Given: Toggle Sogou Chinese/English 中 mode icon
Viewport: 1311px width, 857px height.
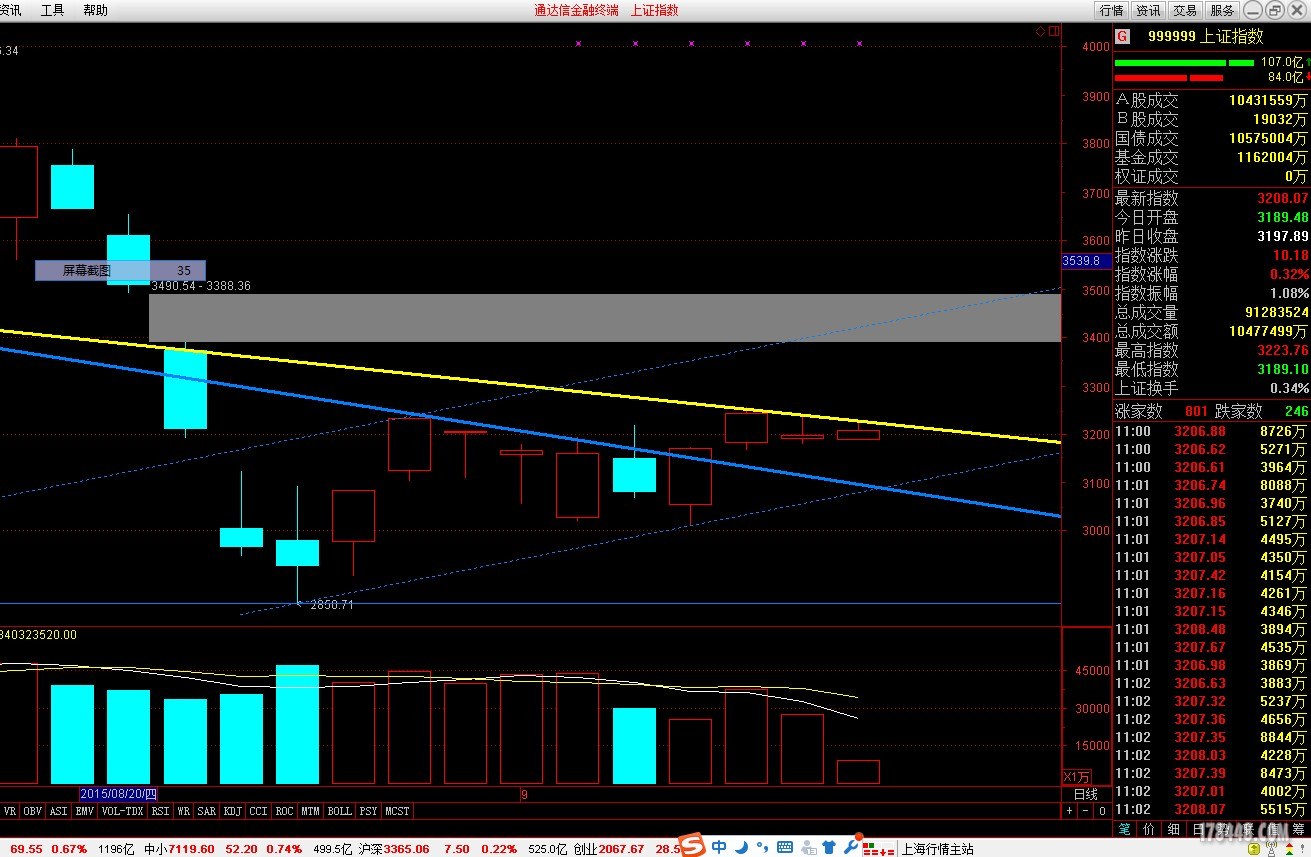Looking at the screenshot, I should coord(719,847).
